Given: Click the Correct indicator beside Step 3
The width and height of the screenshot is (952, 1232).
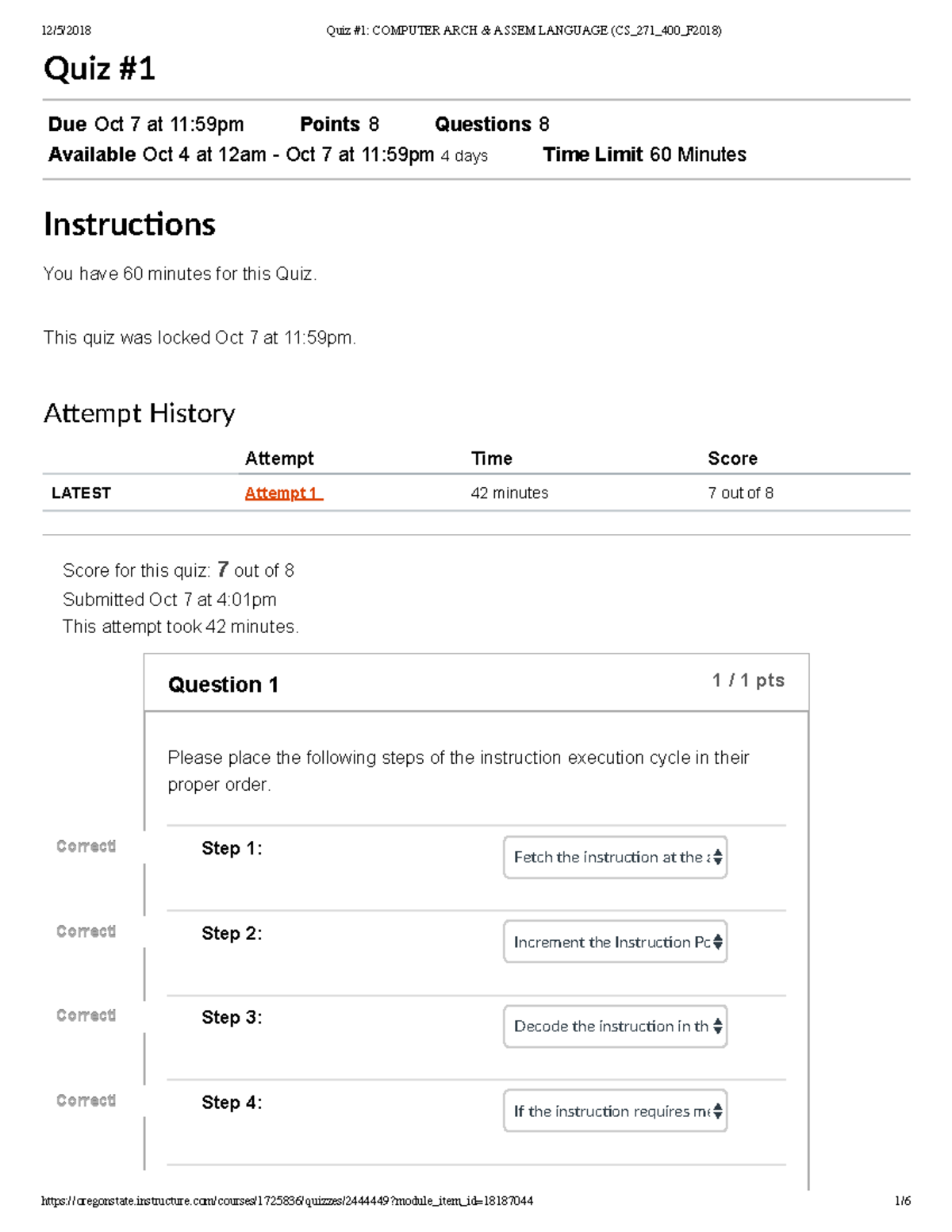Looking at the screenshot, I should pos(86,1015).
